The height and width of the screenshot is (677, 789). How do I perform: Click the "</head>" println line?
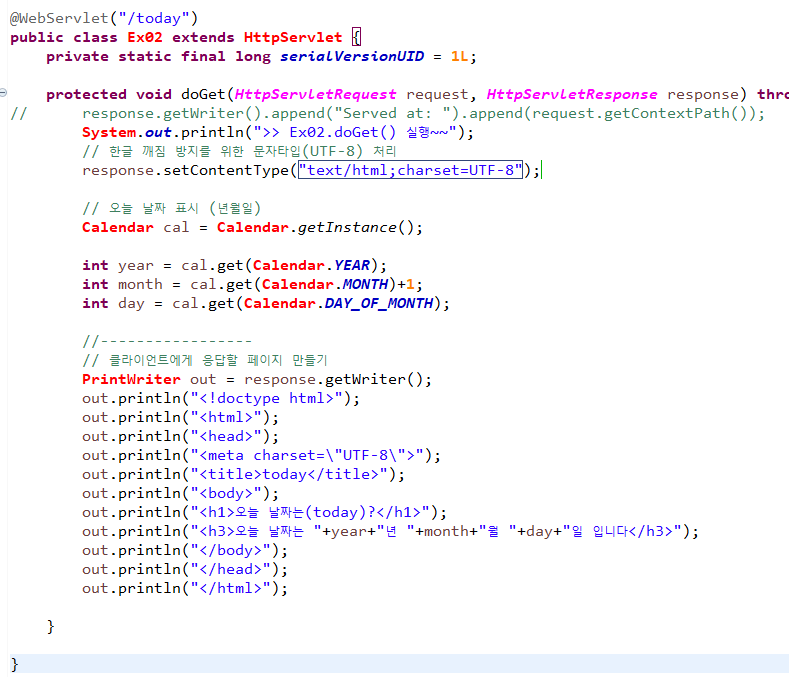coord(185,569)
